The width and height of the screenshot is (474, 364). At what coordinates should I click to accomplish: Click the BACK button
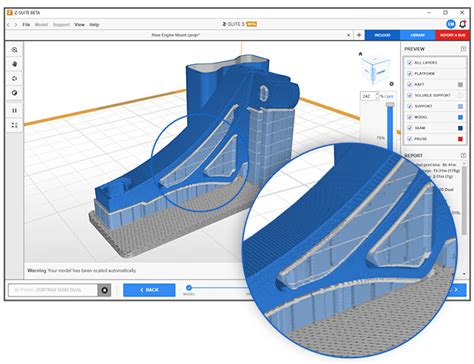point(149,290)
